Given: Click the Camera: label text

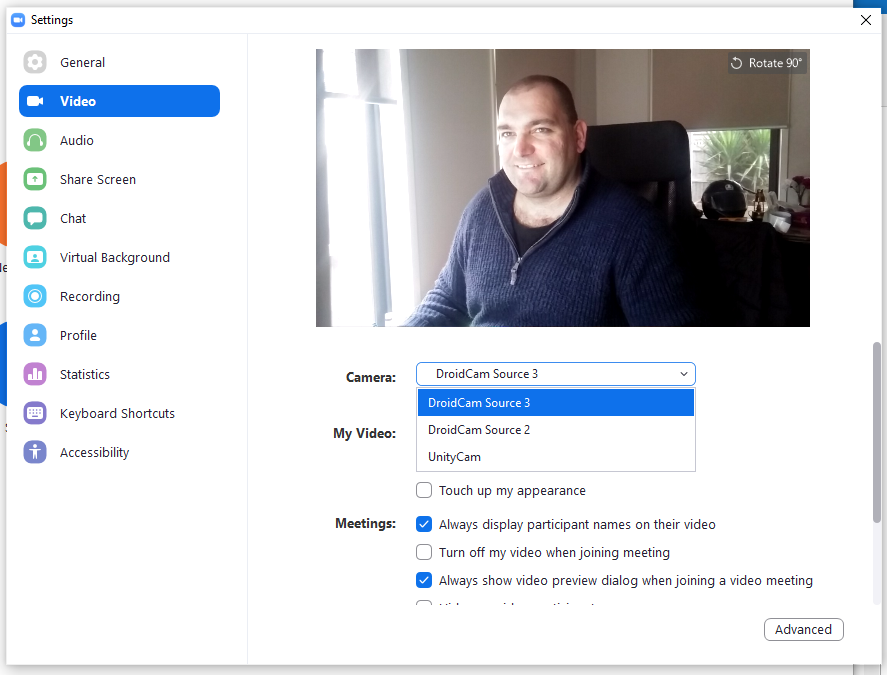Looking at the screenshot, I should tap(371, 377).
